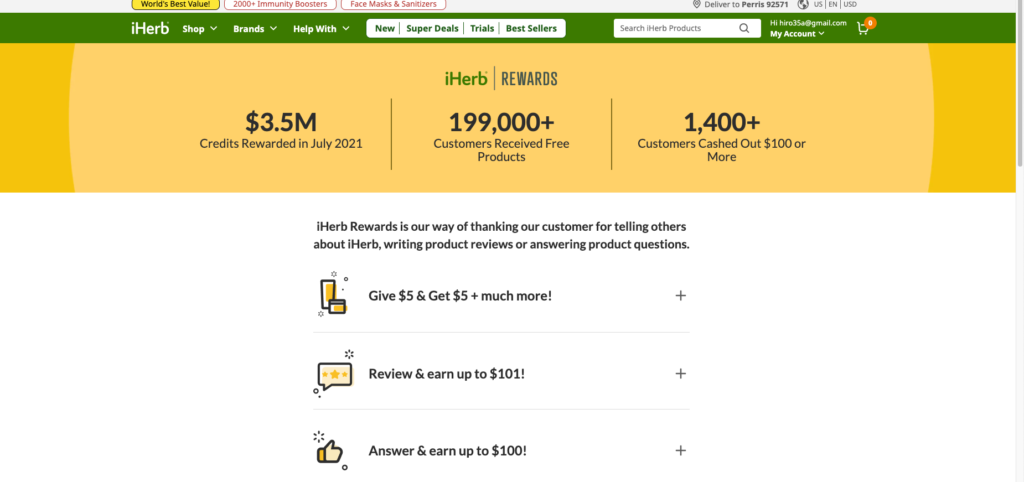Viewport: 1024px width, 482px height.
Task: Click Credits Rewarded in July 2021 text
Action: (281, 144)
